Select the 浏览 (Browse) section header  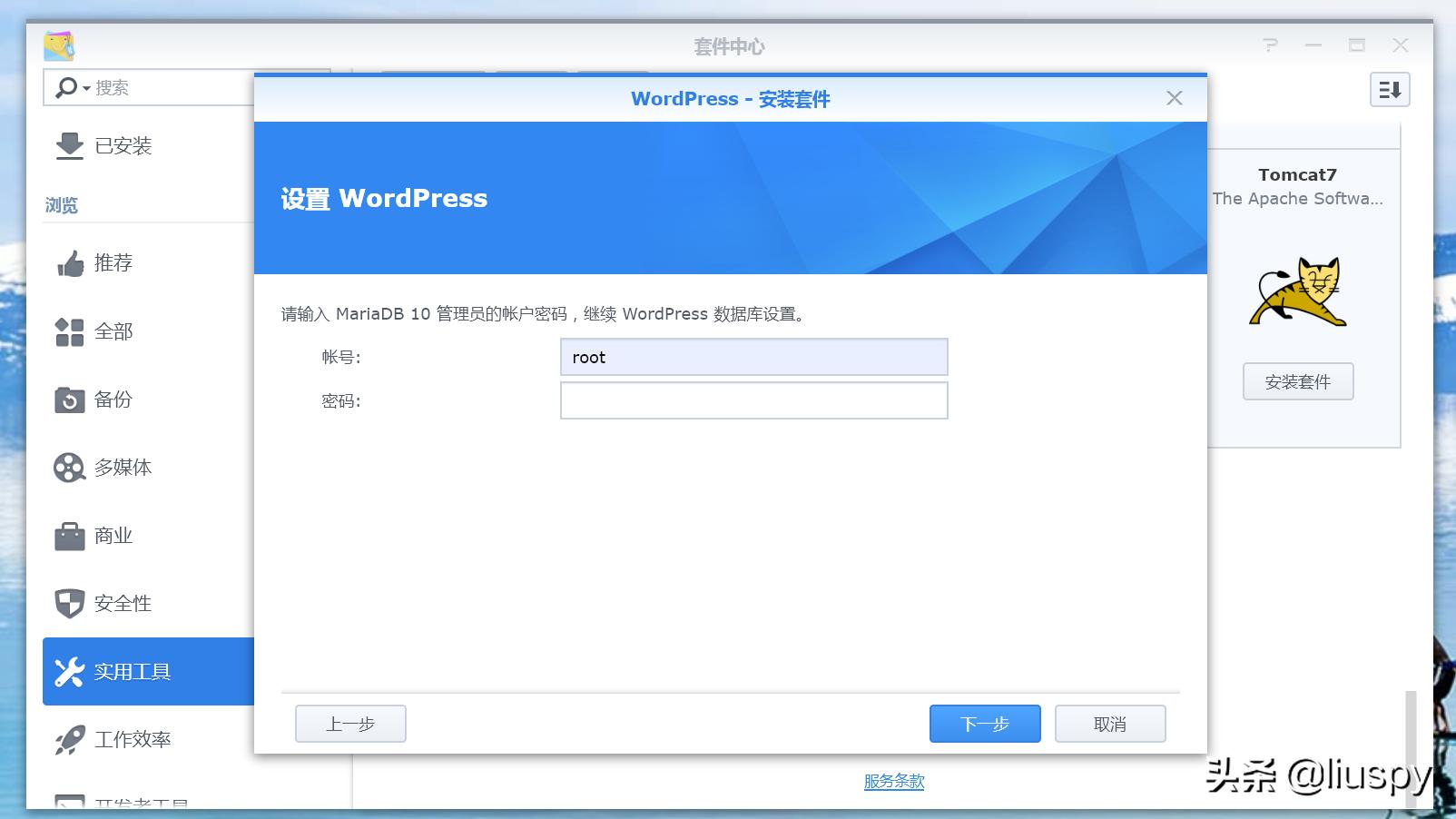60,204
